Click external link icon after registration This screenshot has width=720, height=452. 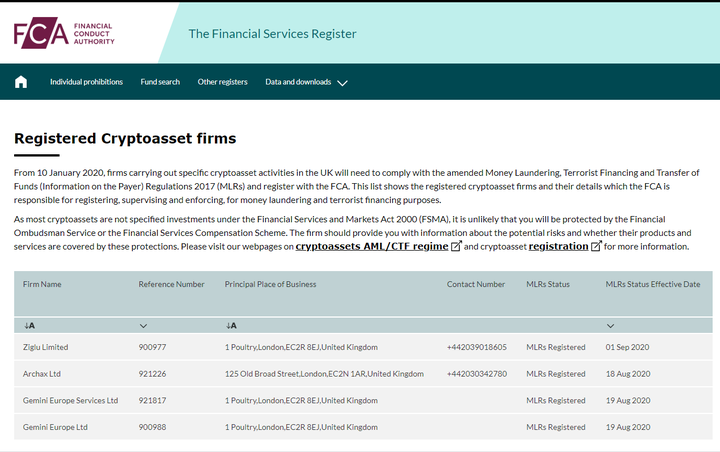(596, 246)
